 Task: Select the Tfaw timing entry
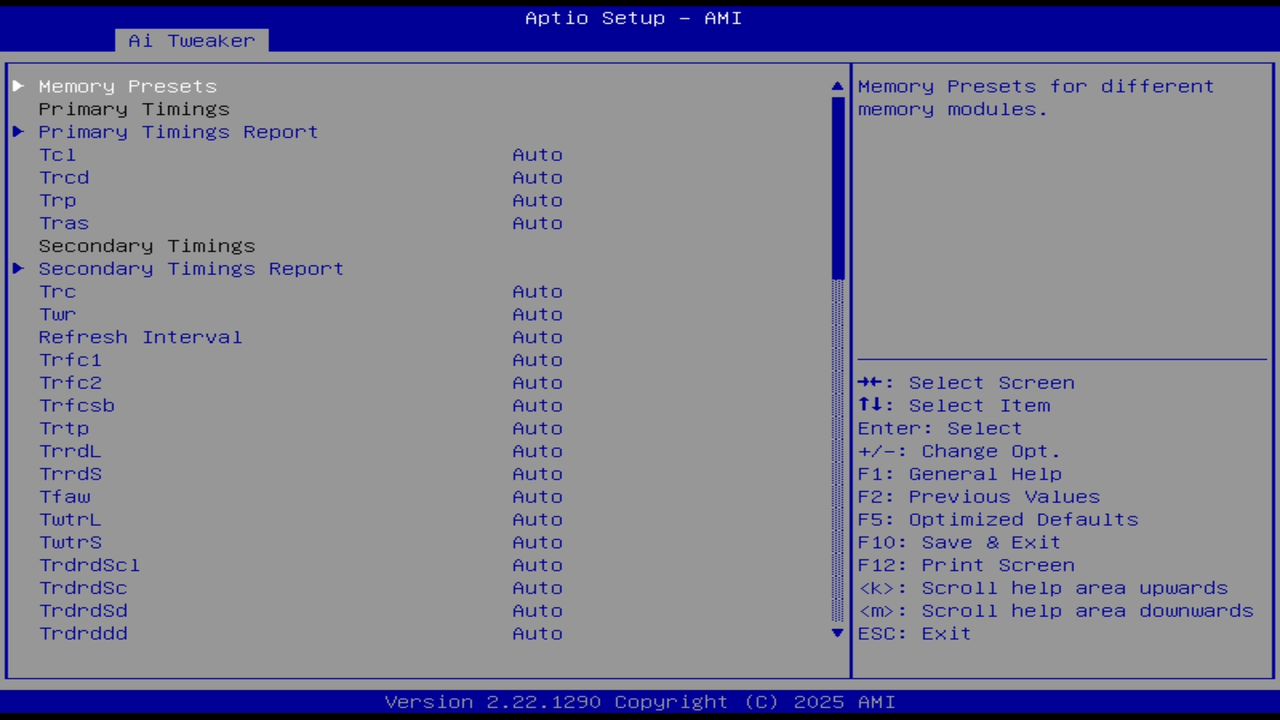tap(64, 496)
